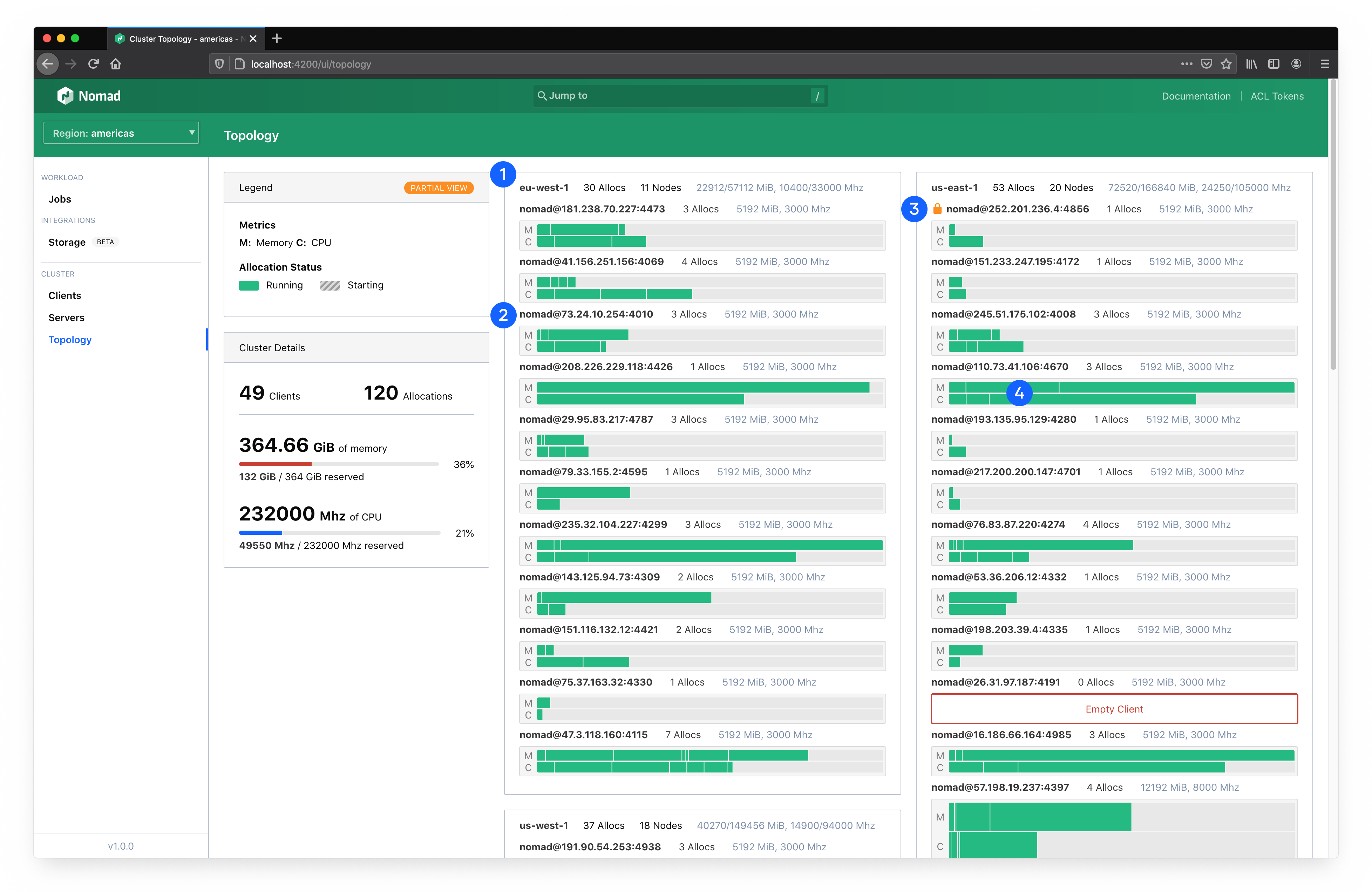Open Firefox hamburger menu icon
The image size is (1372, 892).
[x=1325, y=64]
